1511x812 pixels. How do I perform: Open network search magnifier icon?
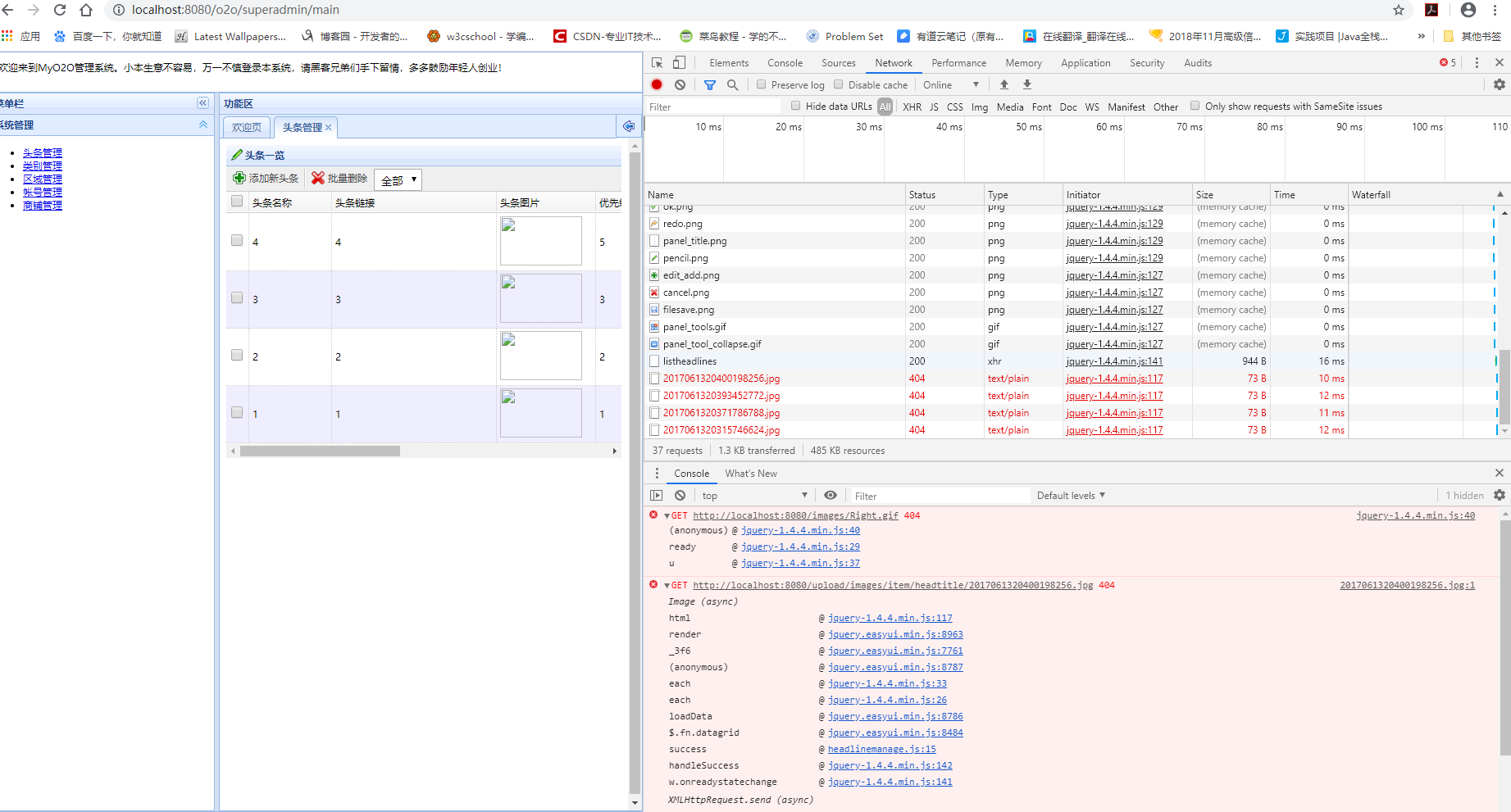click(x=732, y=84)
